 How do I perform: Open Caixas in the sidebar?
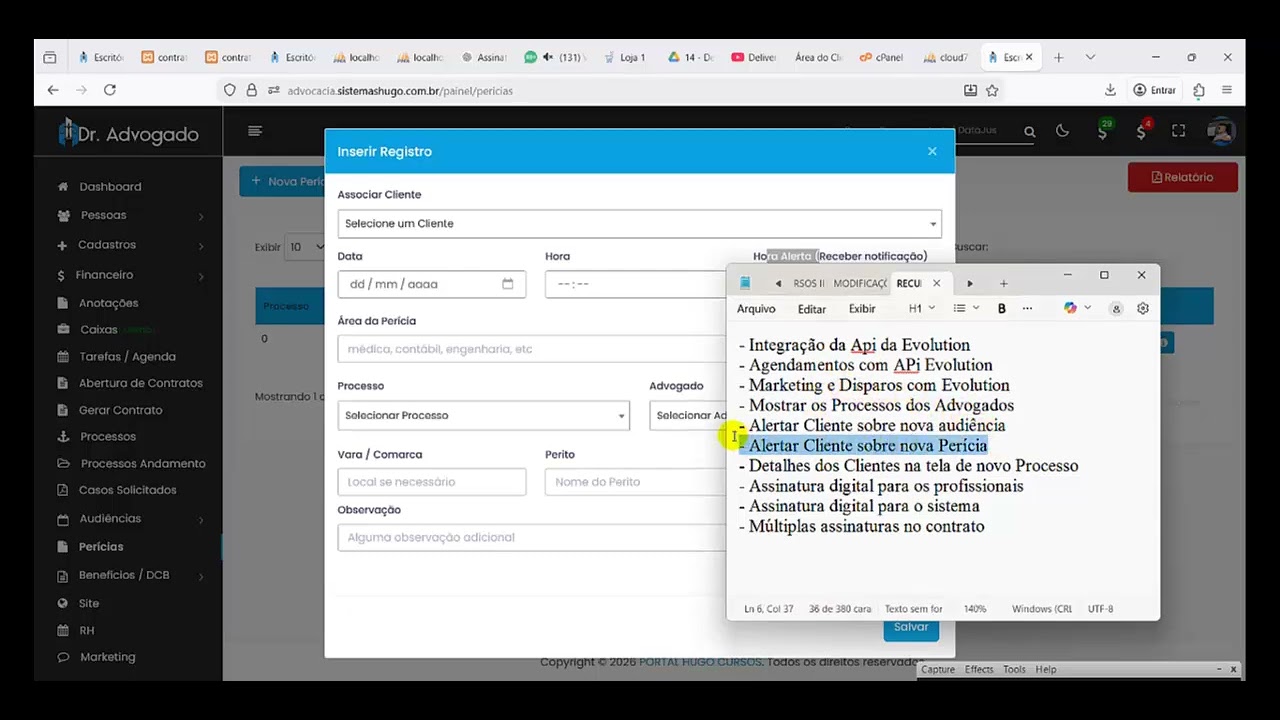click(99, 330)
